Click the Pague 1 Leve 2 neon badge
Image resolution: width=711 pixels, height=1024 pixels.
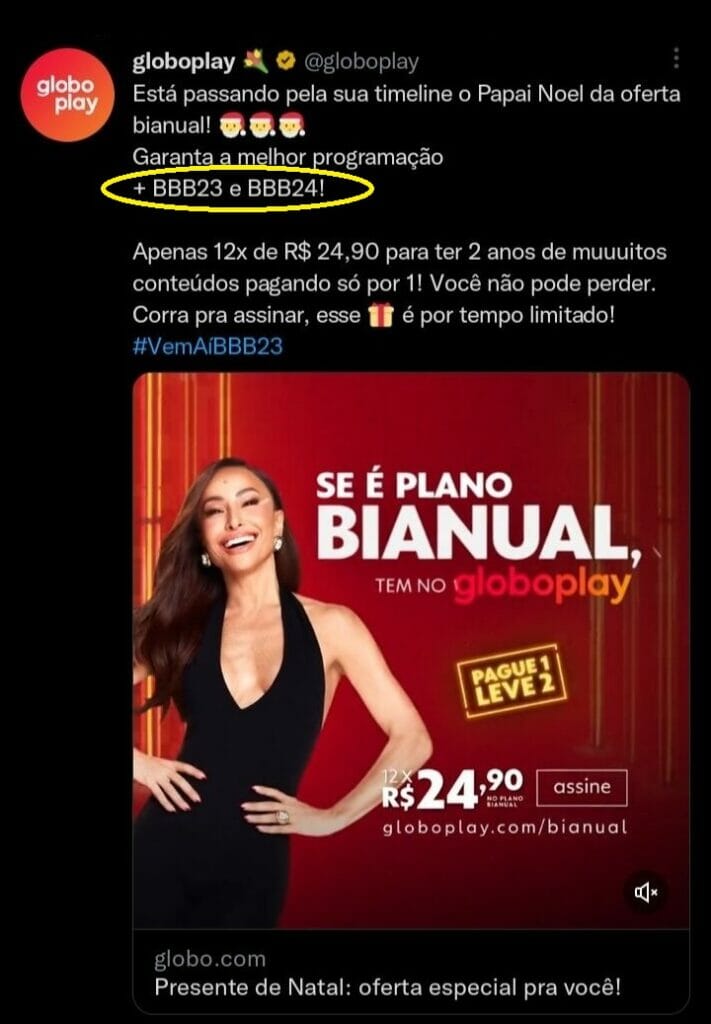(x=513, y=680)
